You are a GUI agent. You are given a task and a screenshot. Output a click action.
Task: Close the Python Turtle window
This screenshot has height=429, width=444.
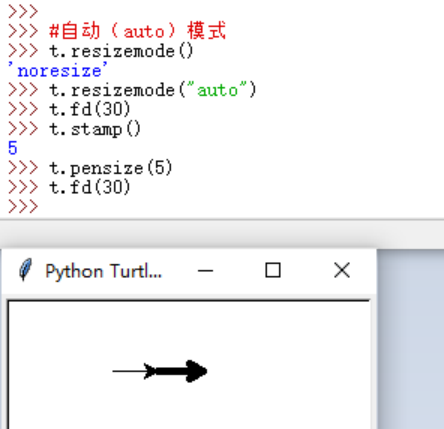tap(342, 270)
